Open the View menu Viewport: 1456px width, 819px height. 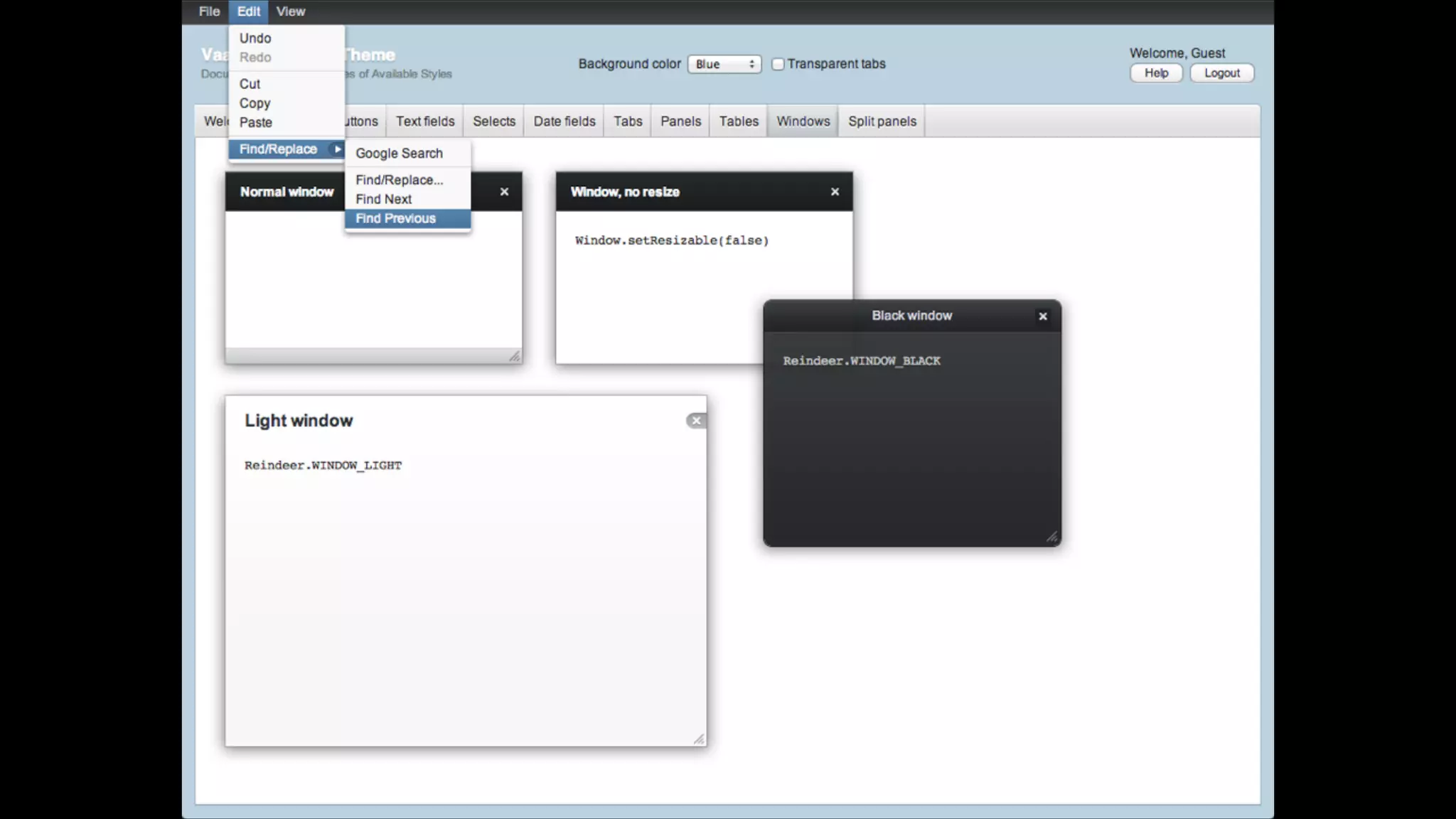tap(290, 11)
